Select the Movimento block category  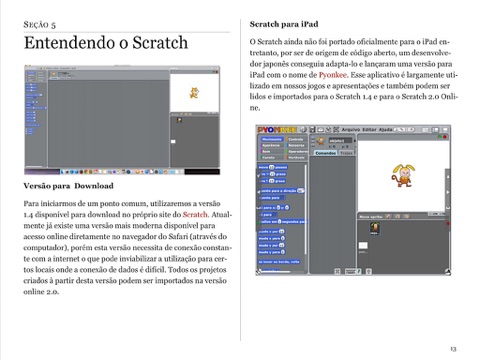click(x=272, y=139)
